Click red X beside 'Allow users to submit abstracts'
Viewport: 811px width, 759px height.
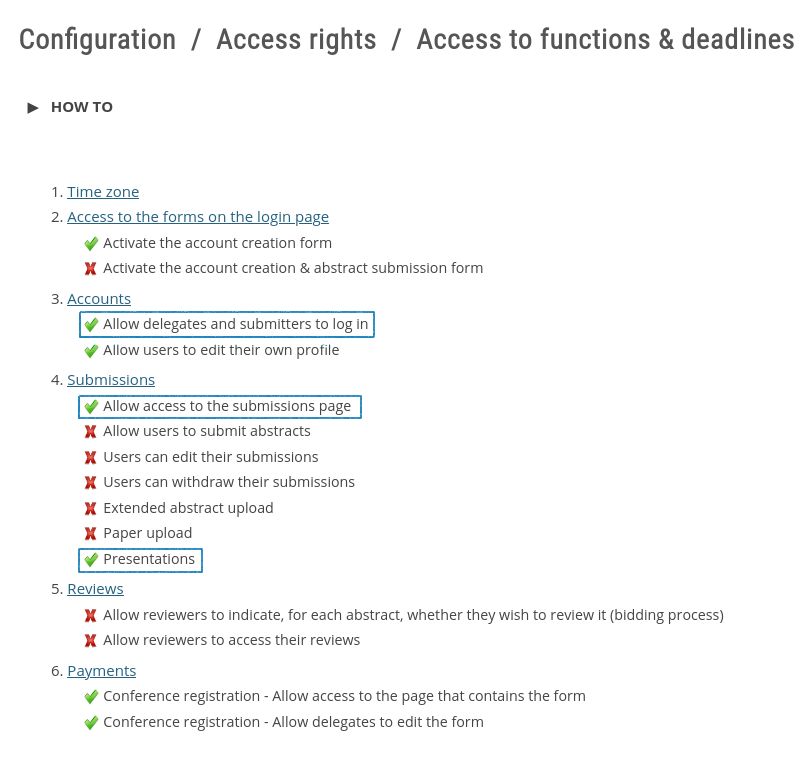(x=91, y=432)
